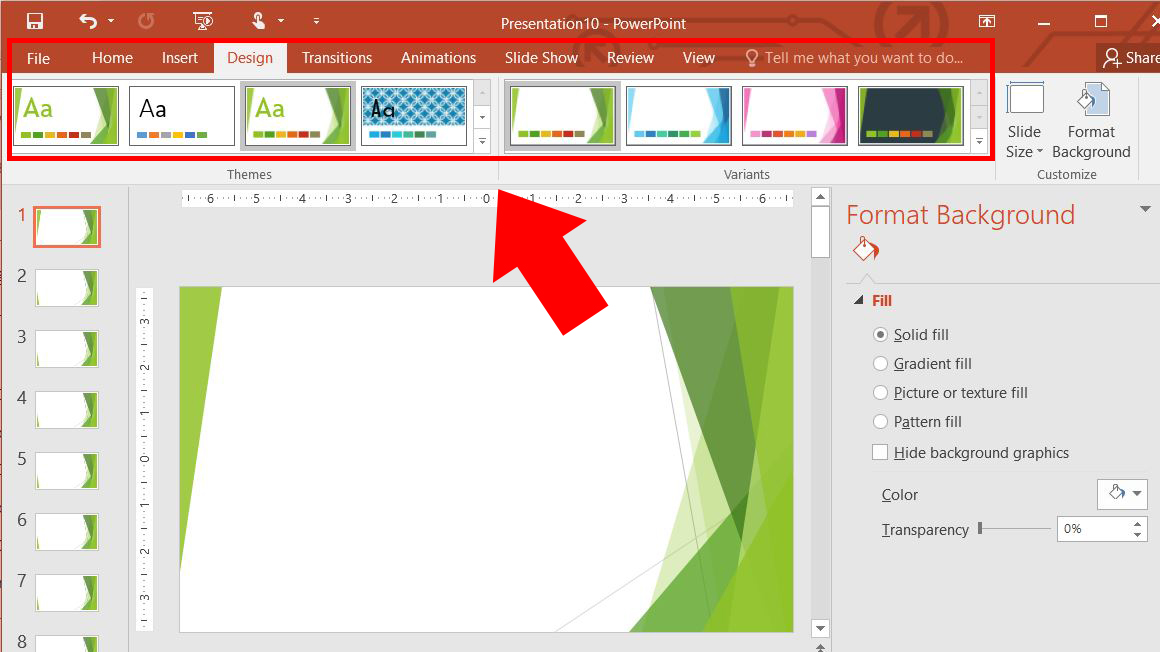Click the slide editor scroll up arrow
Screen dimensions: 1160x652
coord(820,197)
